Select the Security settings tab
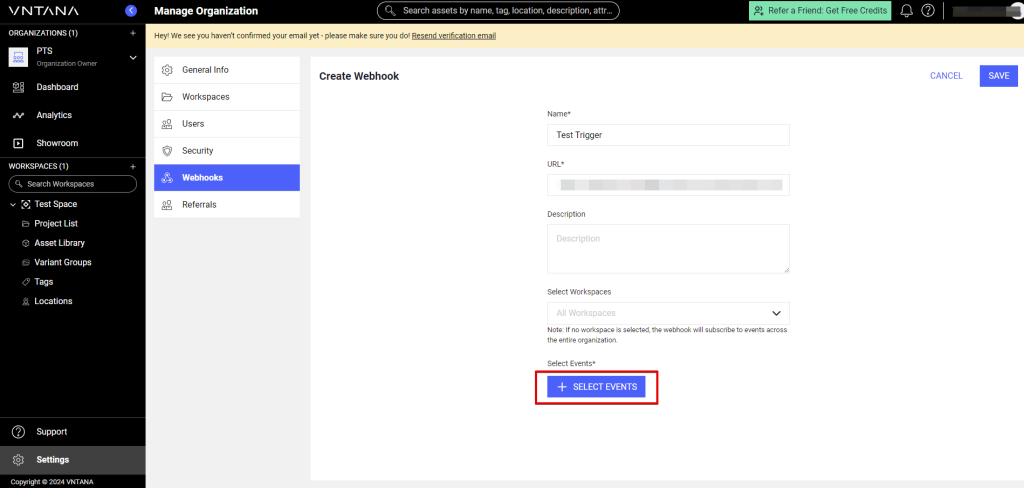This screenshot has height=488, width=1024. coord(197,151)
